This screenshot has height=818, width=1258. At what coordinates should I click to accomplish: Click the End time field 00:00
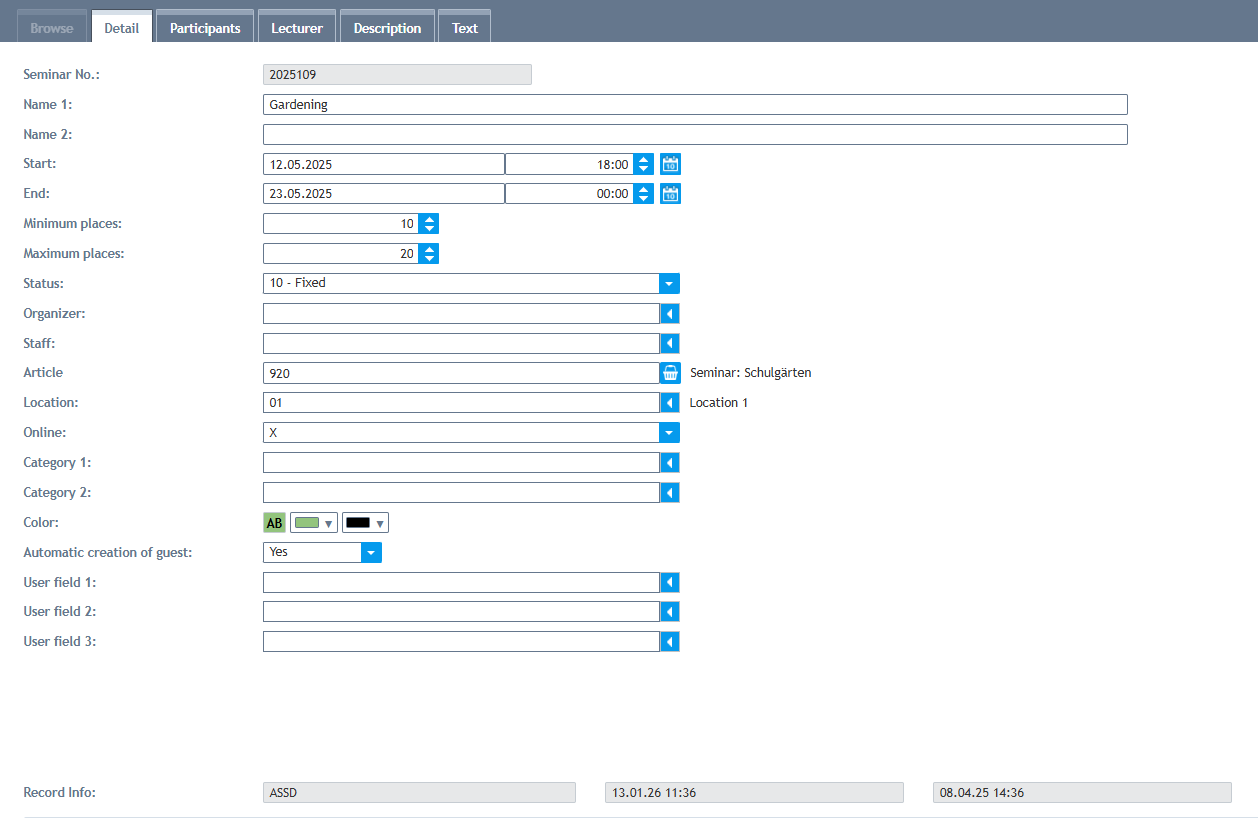(569, 194)
